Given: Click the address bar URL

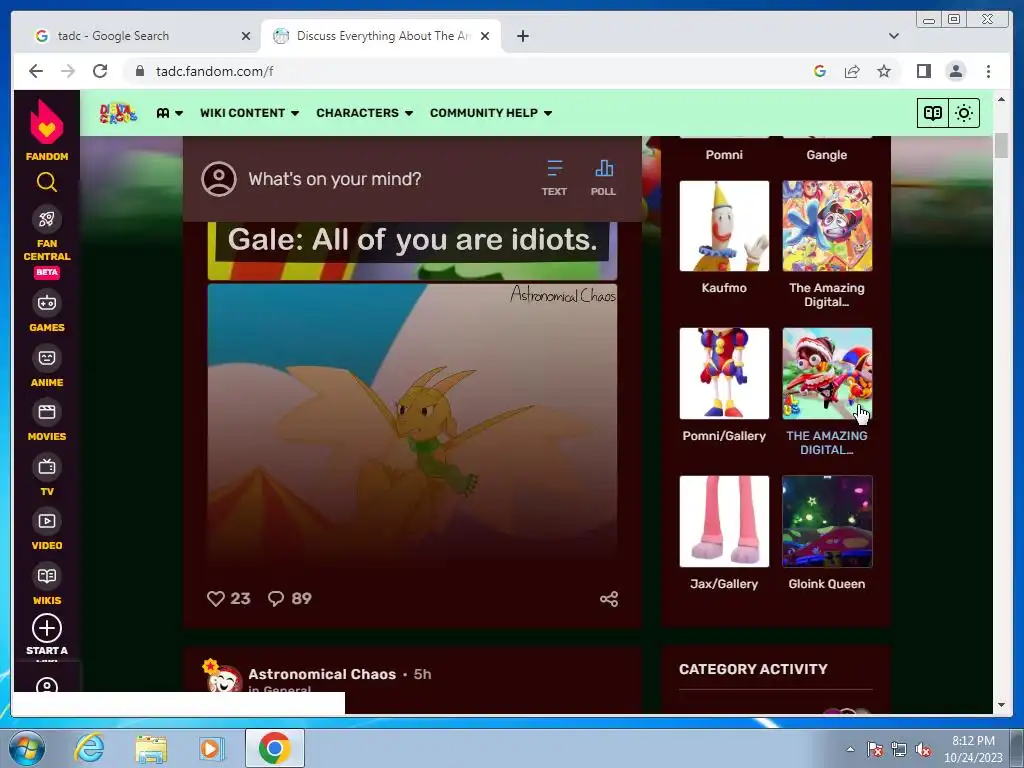Looking at the screenshot, I should pyautogui.click(x=214, y=71).
